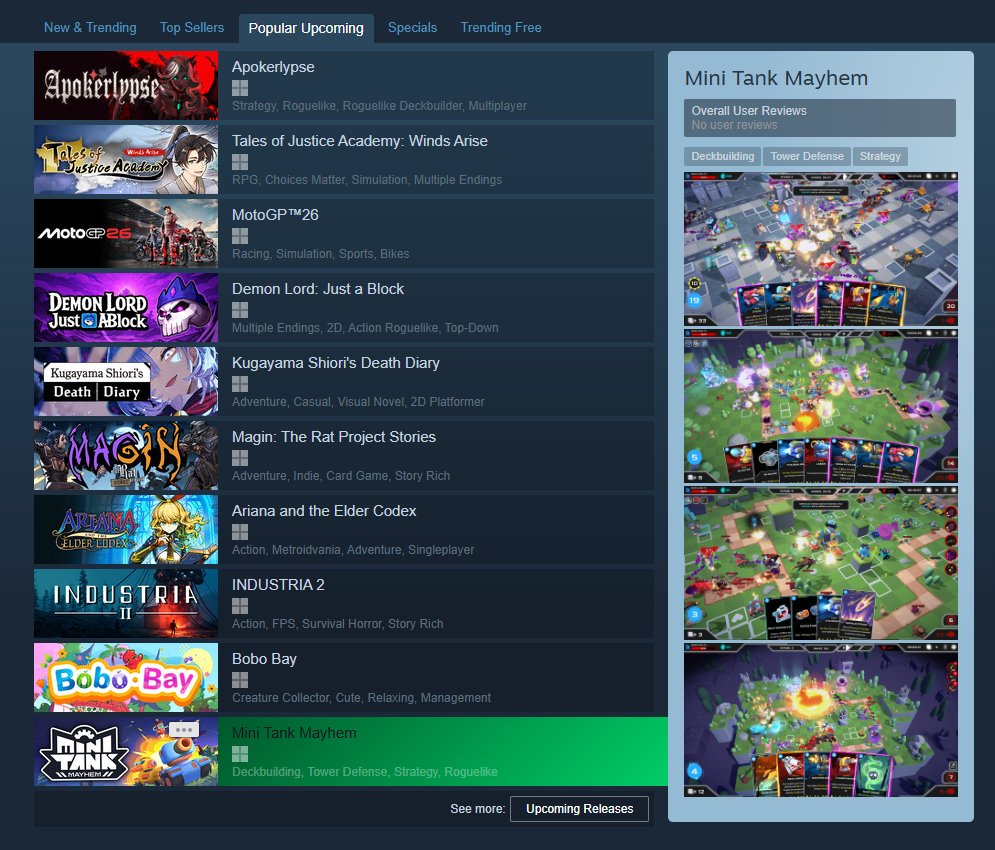Open the Apokerlypse capsule image
The width and height of the screenshot is (995, 850).
[126, 86]
